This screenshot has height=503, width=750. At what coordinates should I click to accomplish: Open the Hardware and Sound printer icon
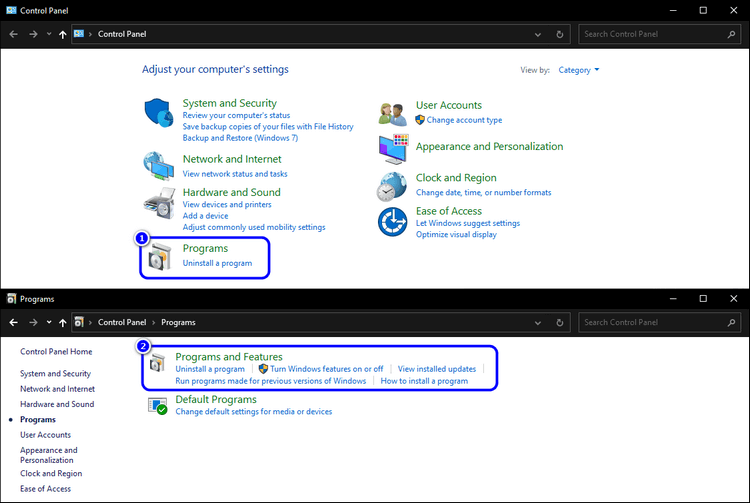pos(159,203)
